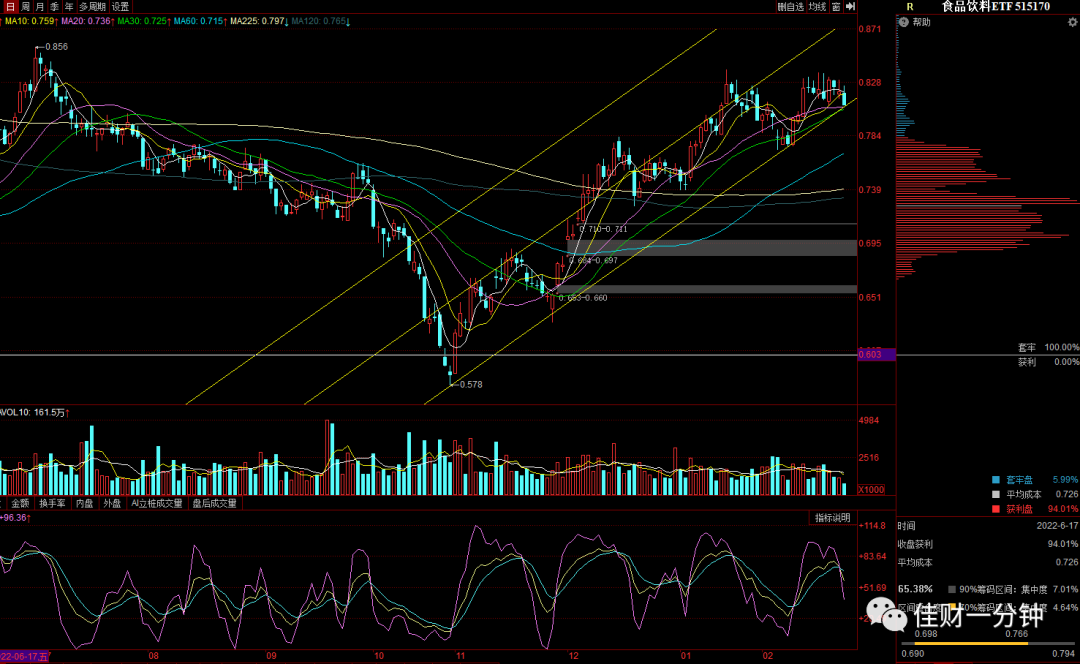This screenshot has width=1080, height=664.
Task: Select the 换手率 turnover tab
Action: pos(52,504)
